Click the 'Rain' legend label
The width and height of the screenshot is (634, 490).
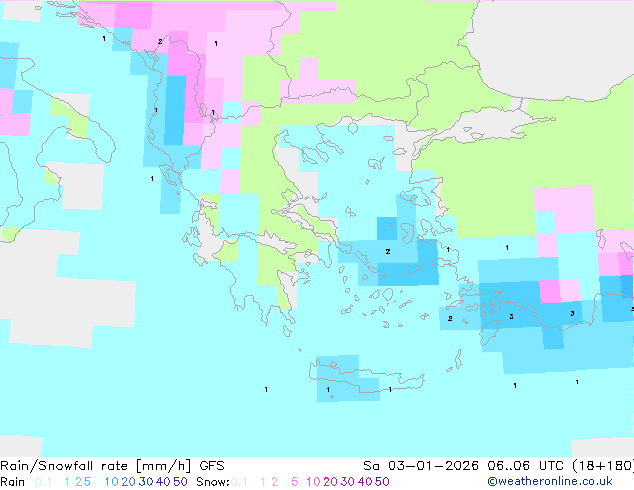click(x=13, y=482)
